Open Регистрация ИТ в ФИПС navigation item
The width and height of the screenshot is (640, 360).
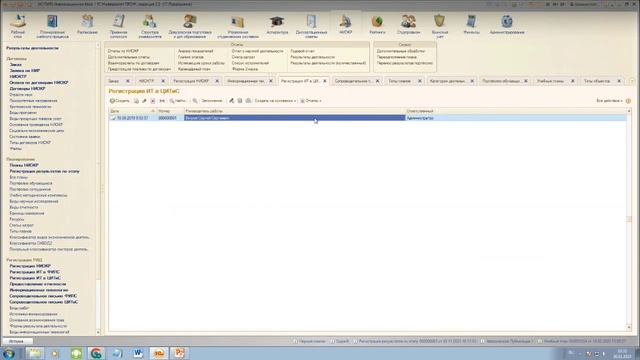[x=35, y=272]
